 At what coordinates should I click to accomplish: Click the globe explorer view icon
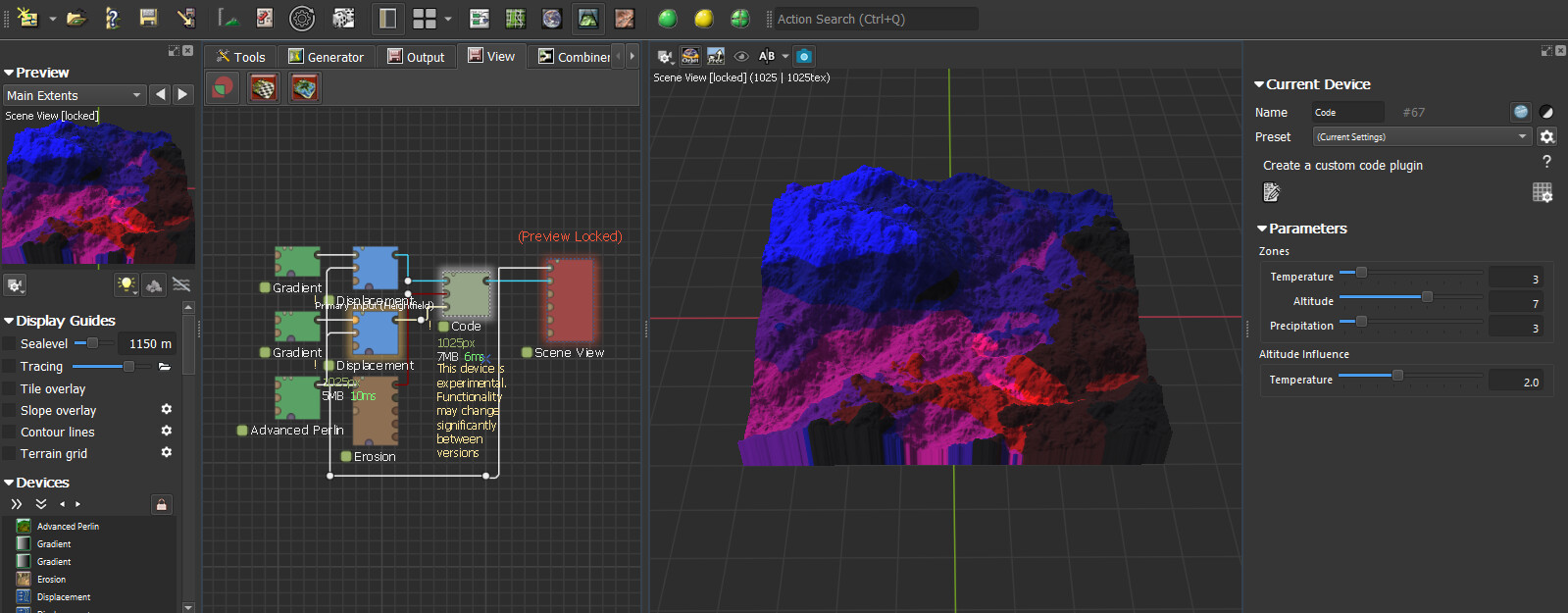pos(552,19)
